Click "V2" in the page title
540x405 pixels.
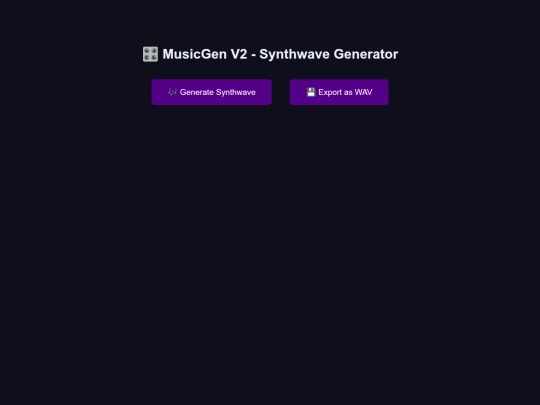tap(239, 54)
